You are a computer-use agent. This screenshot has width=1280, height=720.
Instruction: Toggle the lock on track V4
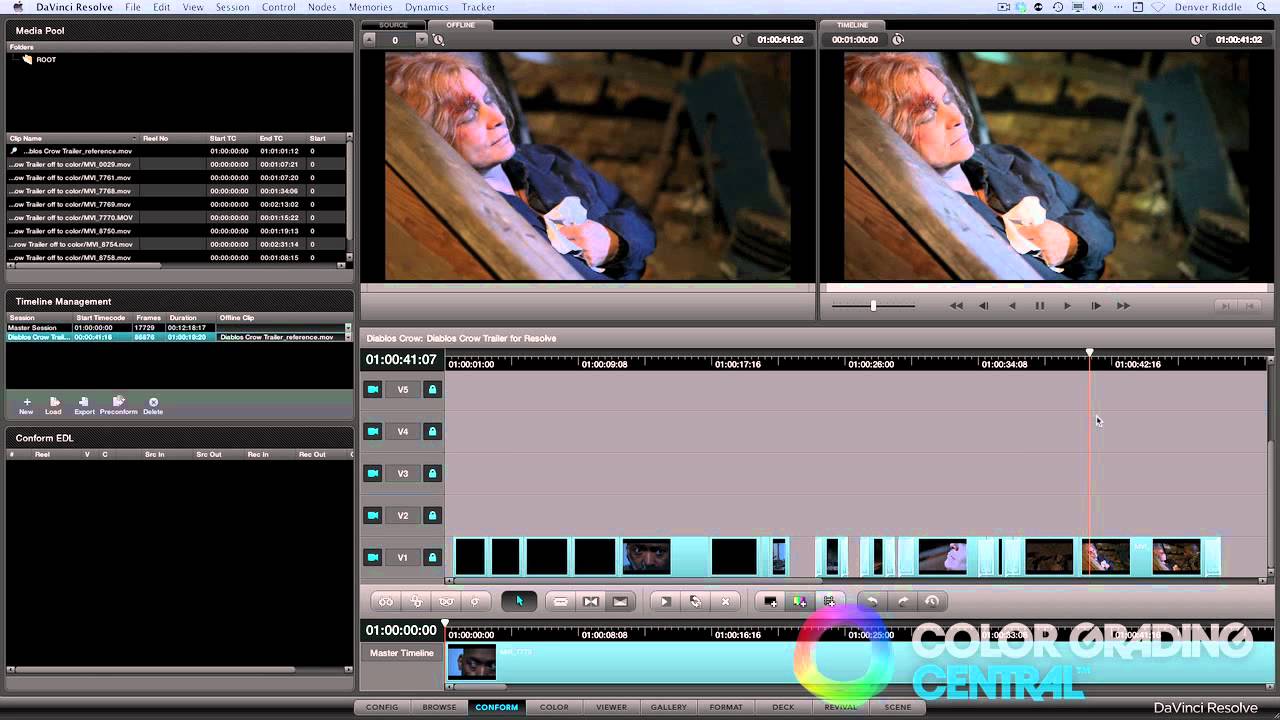[x=432, y=431]
